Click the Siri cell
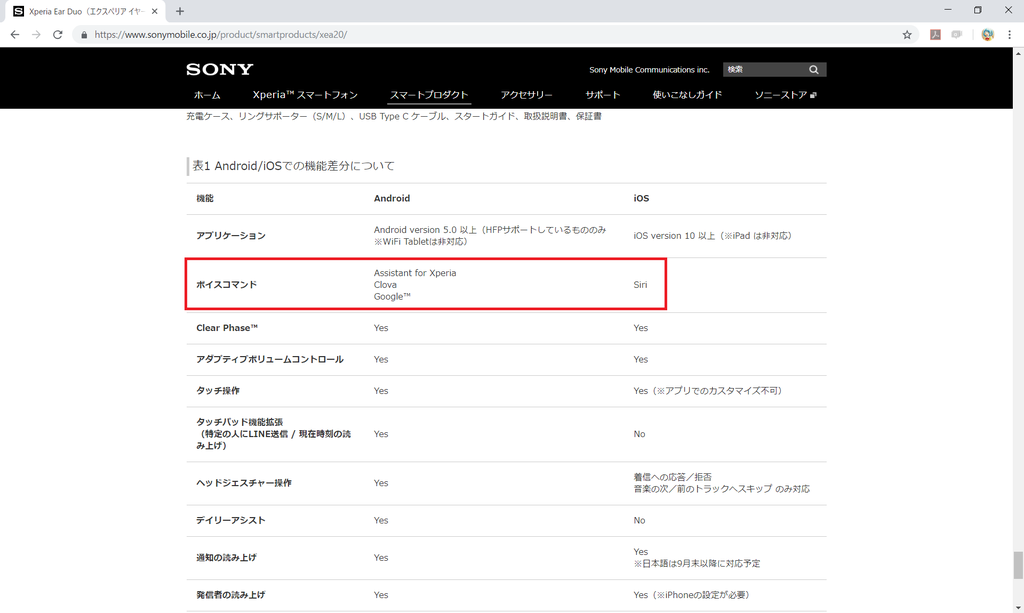 tap(640, 285)
